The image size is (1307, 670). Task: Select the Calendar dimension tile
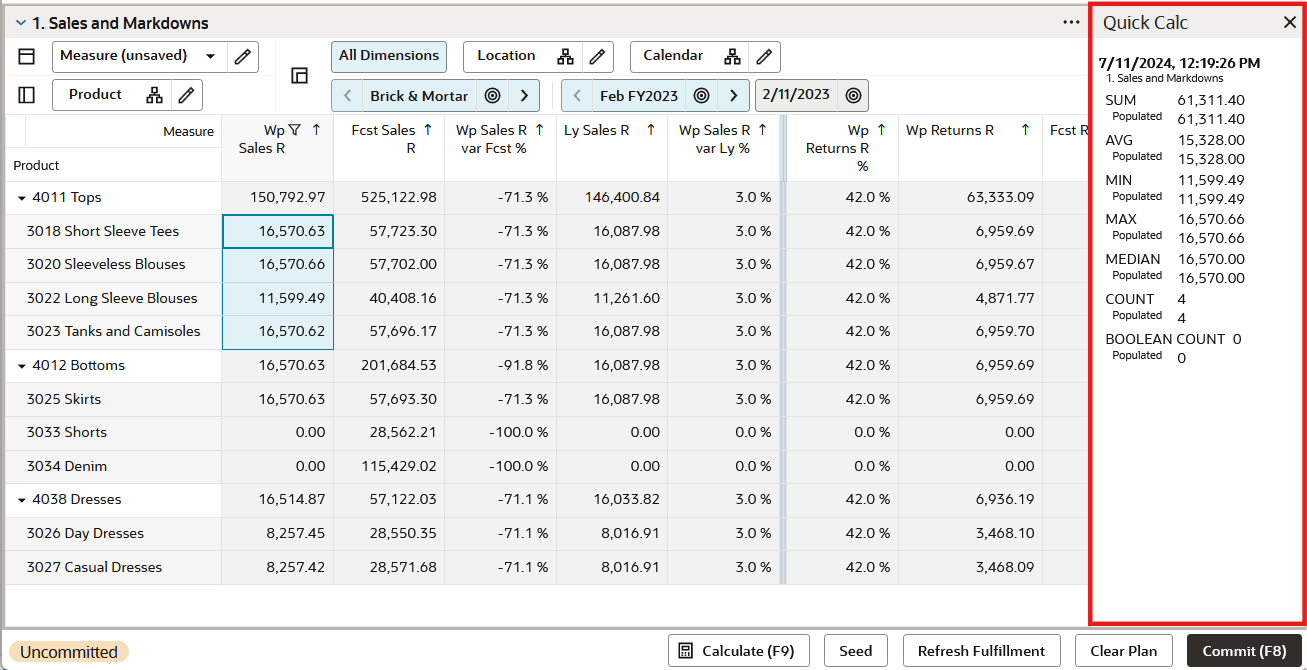point(673,56)
